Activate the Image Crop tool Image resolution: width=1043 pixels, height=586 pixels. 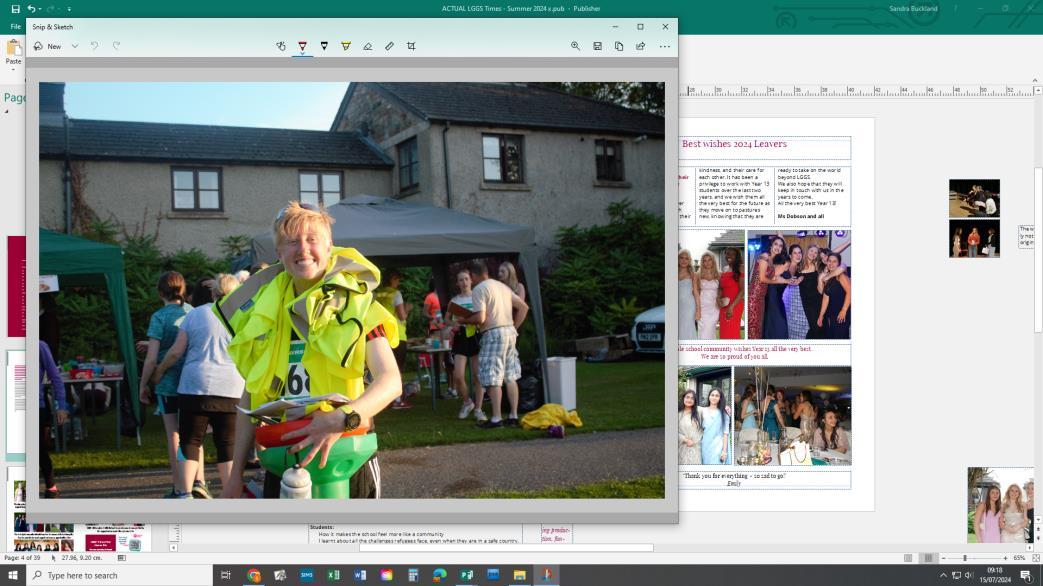click(x=411, y=46)
